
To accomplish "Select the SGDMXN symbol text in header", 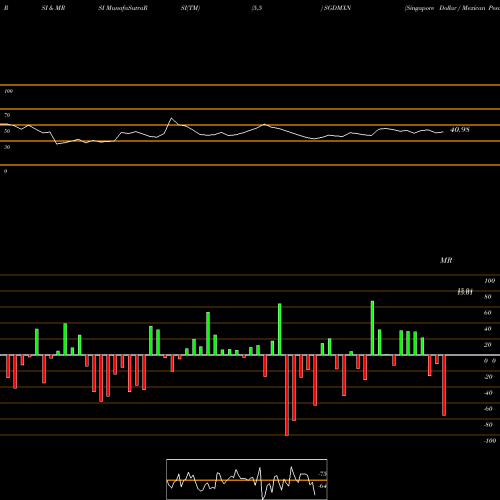I will click(x=337, y=8).
